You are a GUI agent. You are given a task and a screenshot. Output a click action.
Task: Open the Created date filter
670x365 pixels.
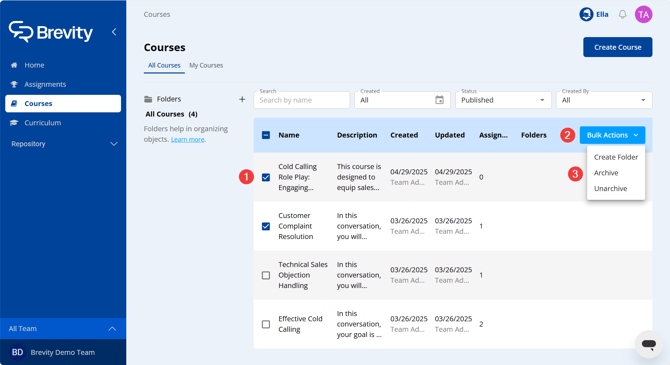coord(402,100)
